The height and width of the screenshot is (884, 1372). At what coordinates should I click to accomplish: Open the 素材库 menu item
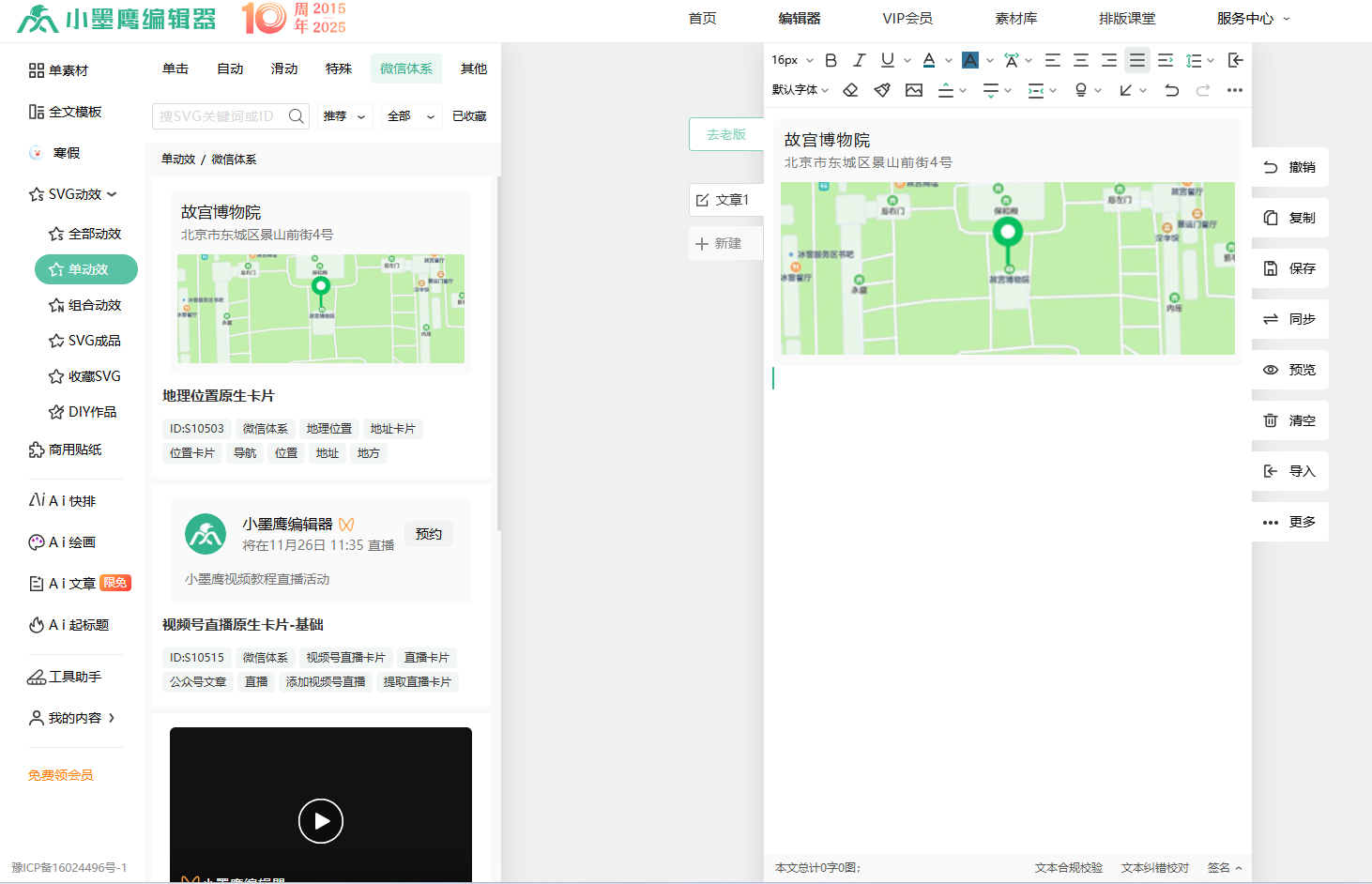(1016, 17)
